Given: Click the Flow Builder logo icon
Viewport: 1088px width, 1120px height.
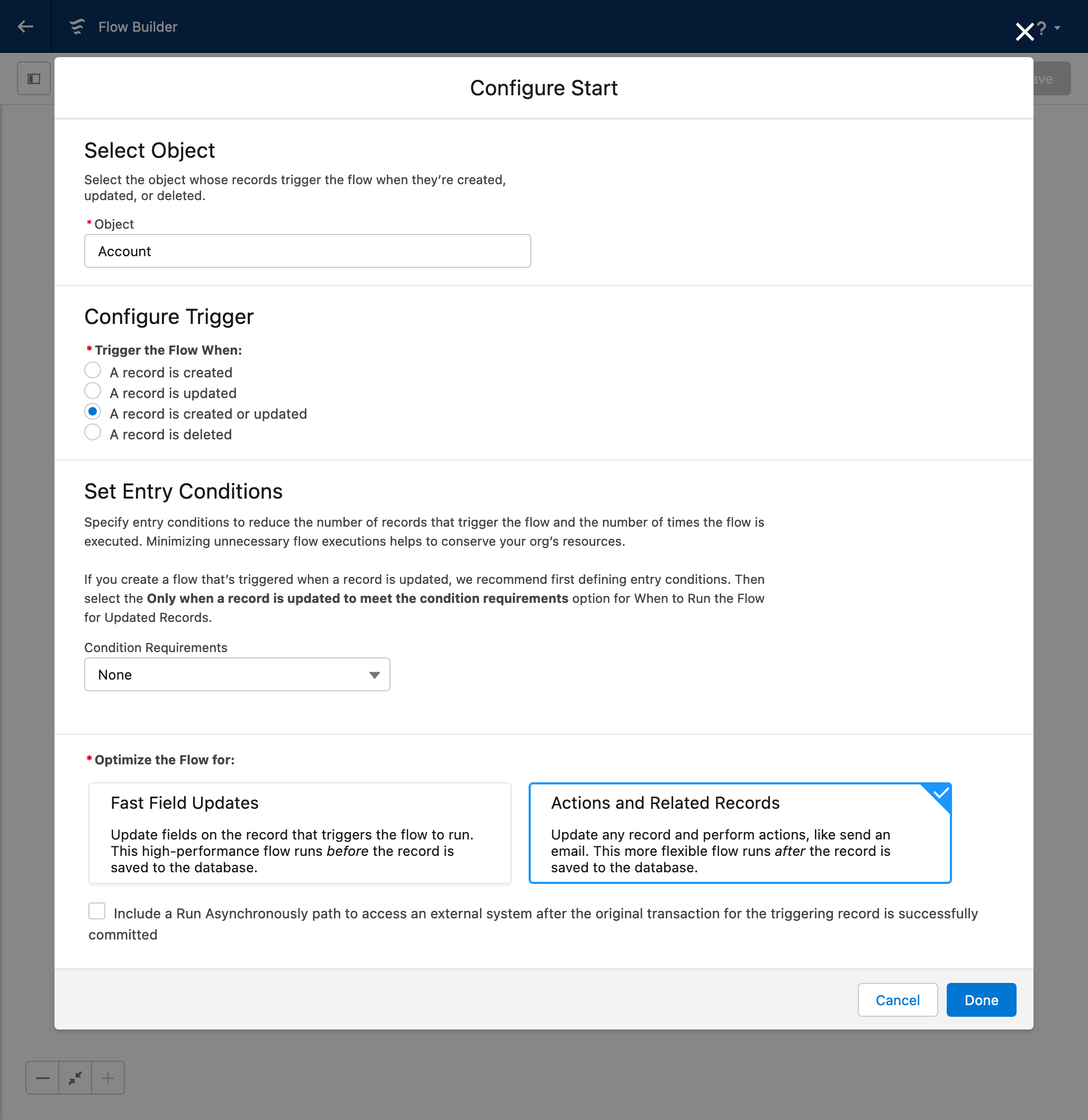Looking at the screenshot, I should [77, 27].
